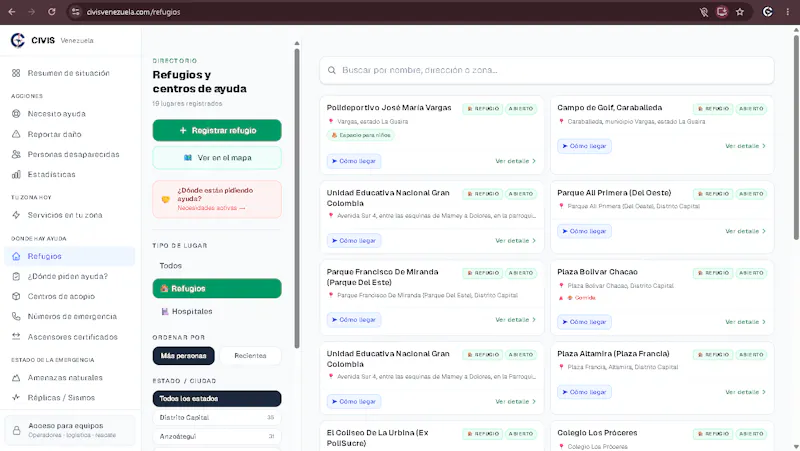The height and width of the screenshot is (451, 800).
Task: Click the site information icon in address bar
Action: (76, 12)
